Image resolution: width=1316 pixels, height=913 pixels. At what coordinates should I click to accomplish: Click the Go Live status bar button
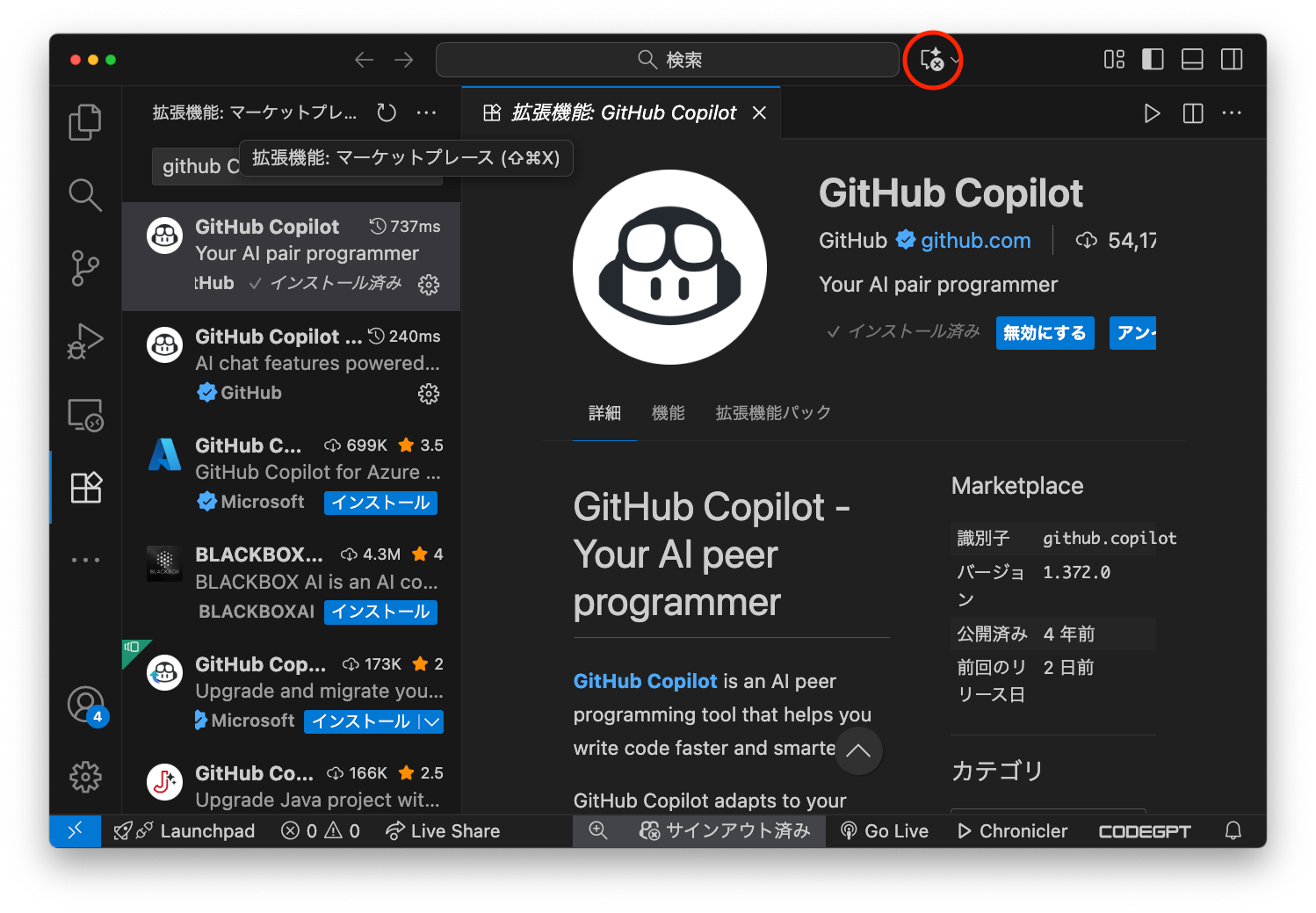click(885, 830)
